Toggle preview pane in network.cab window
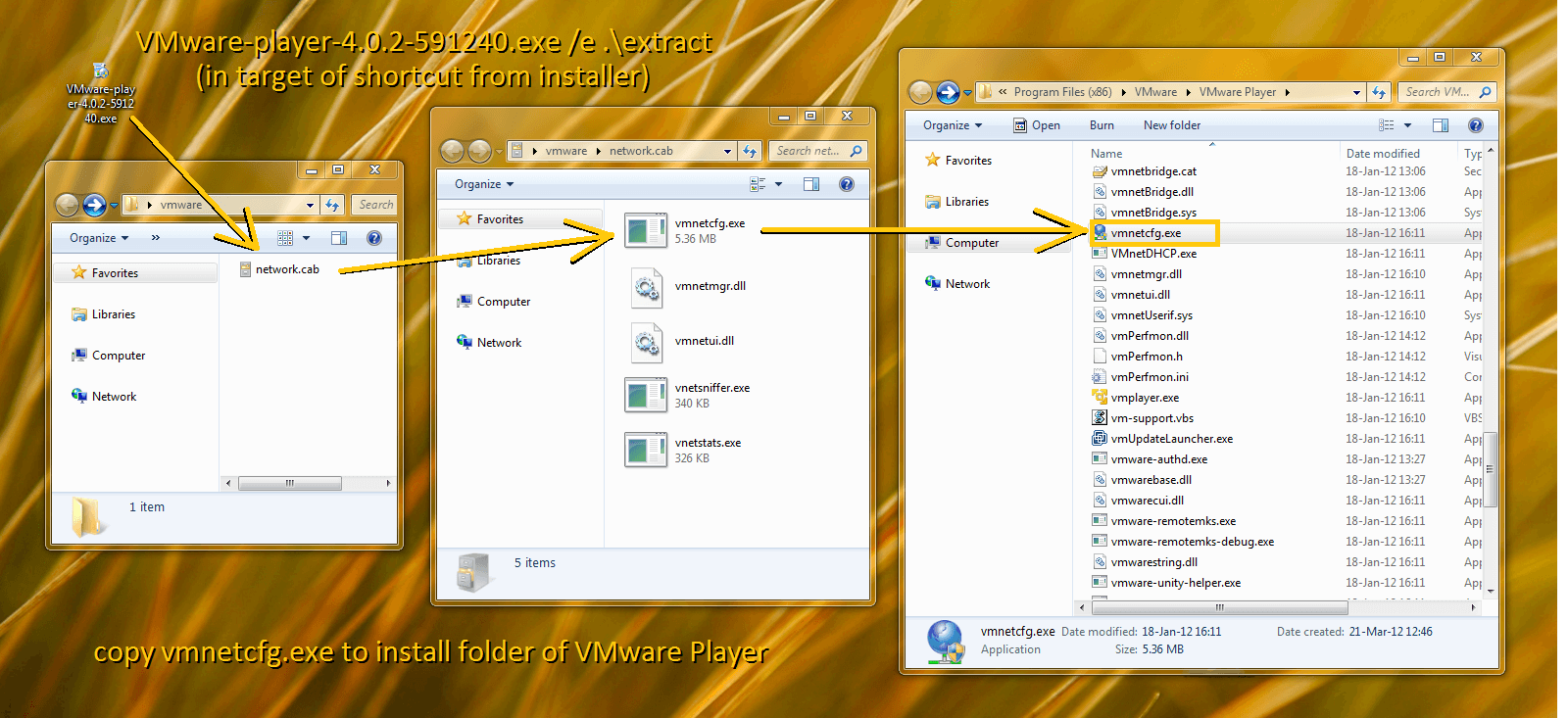Viewport: 1568px width, 718px height. [x=811, y=184]
